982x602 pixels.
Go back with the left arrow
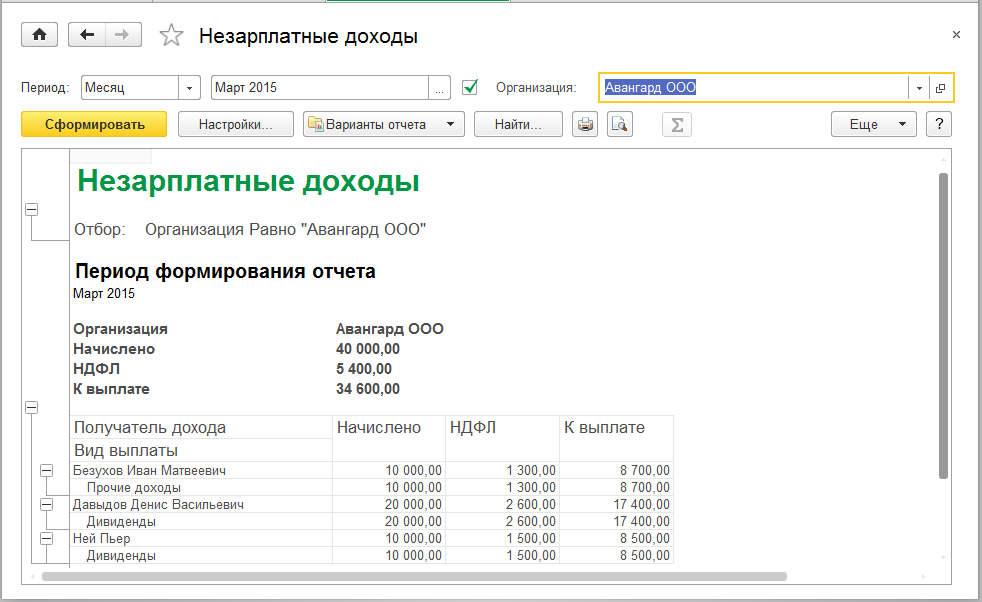pyautogui.click(x=87, y=35)
